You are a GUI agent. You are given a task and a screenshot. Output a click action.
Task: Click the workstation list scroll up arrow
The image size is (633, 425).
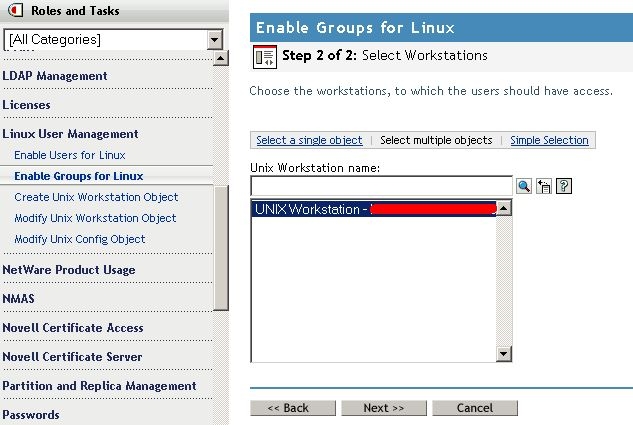[503, 208]
